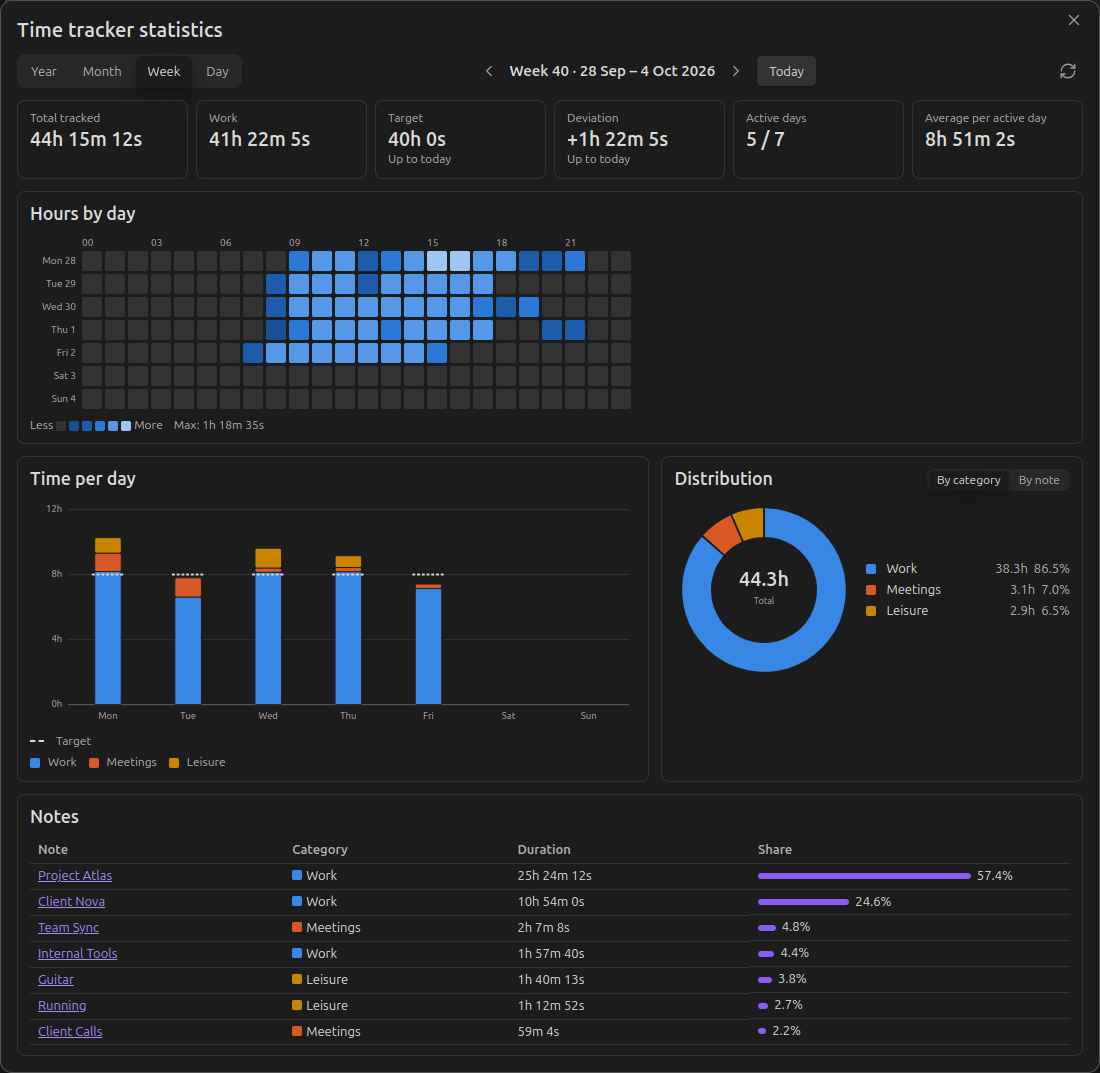Image resolution: width=1100 pixels, height=1073 pixels.
Task: Click the Active days 5 / 7 card
Action: pyautogui.click(x=818, y=140)
